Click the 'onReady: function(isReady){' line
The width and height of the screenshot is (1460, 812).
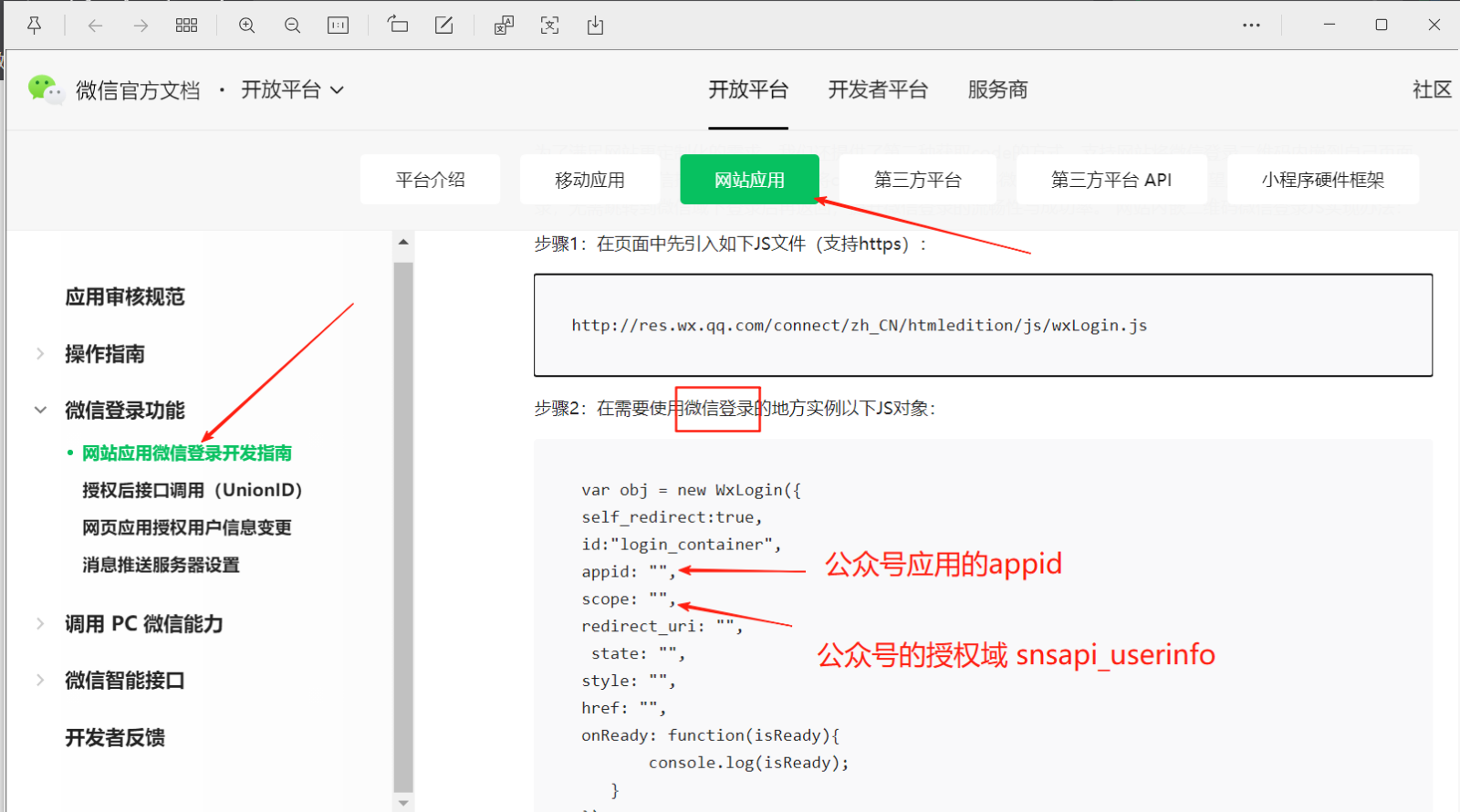(x=711, y=735)
